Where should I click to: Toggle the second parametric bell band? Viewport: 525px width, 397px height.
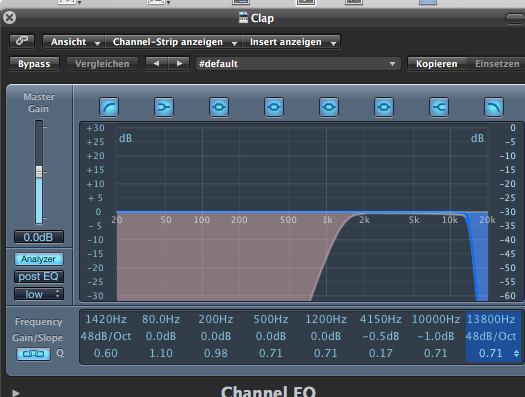tap(274, 107)
